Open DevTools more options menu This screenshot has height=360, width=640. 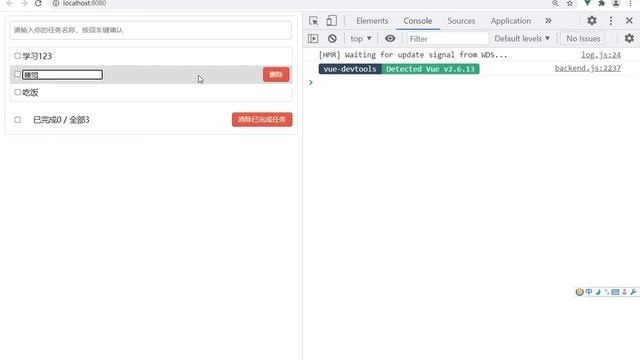611,21
